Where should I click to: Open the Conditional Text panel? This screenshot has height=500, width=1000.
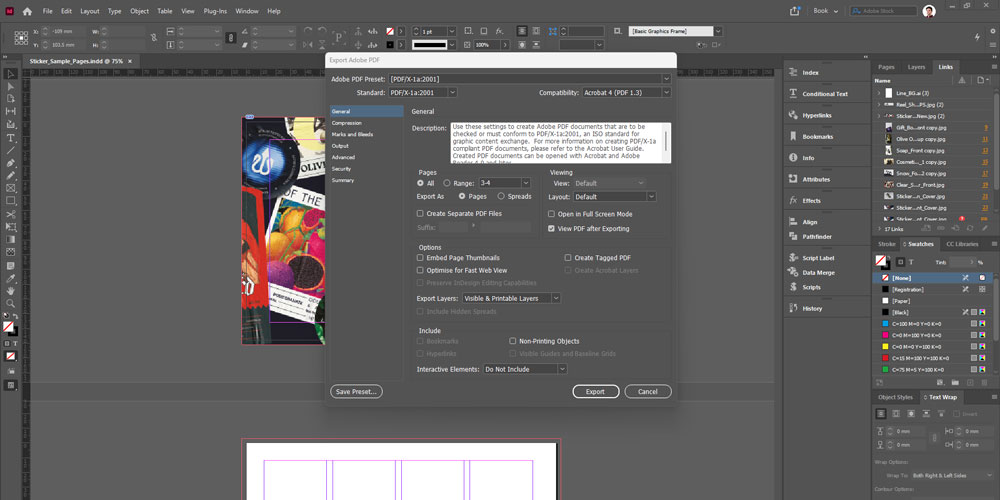(x=827, y=94)
